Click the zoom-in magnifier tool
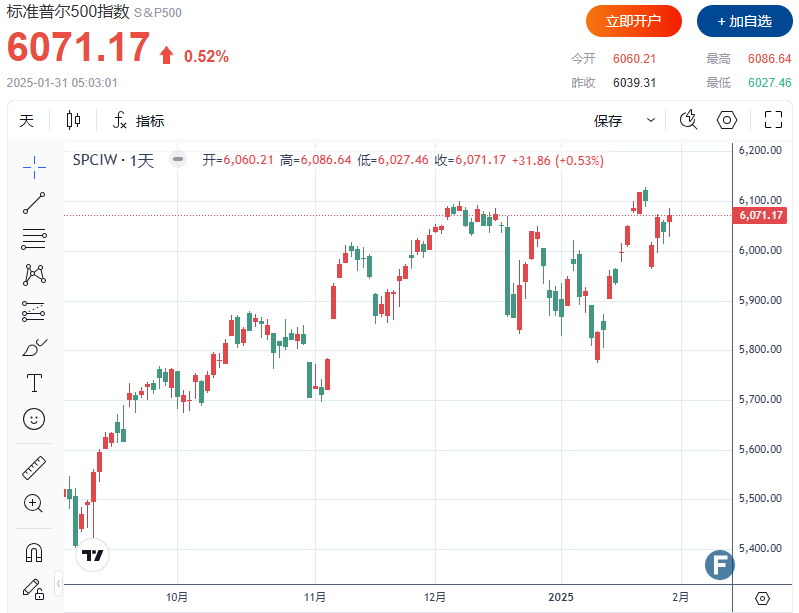This screenshot has width=799, height=613. coord(34,503)
